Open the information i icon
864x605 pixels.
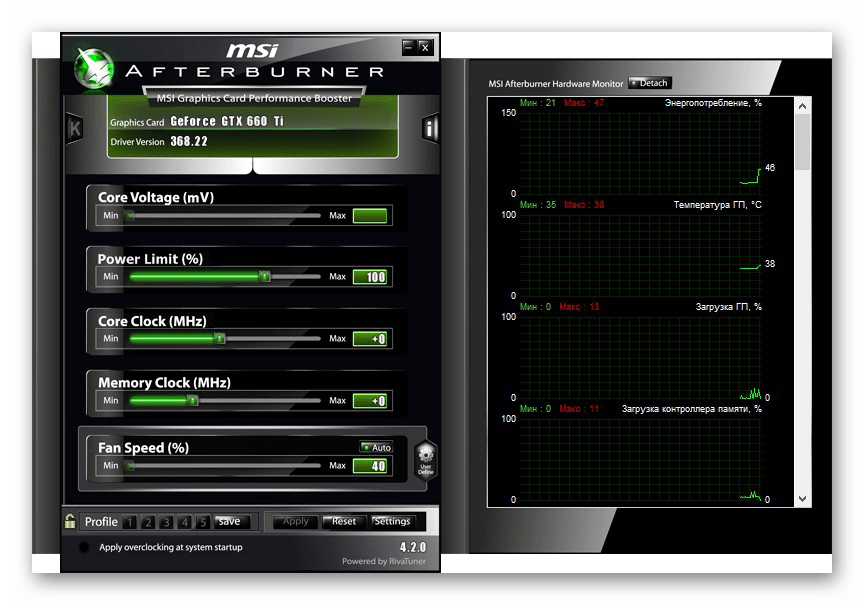pyautogui.click(x=430, y=128)
